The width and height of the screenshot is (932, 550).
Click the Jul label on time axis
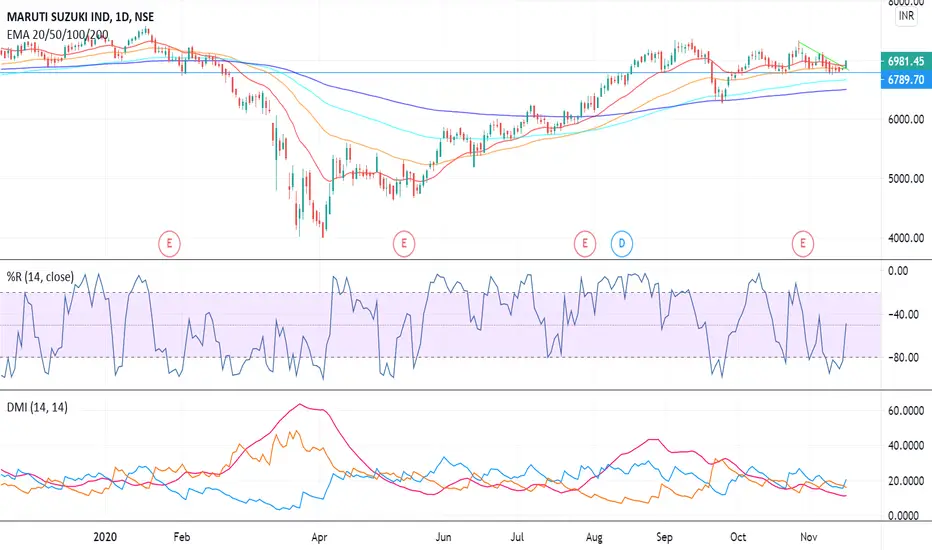pyautogui.click(x=517, y=537)
